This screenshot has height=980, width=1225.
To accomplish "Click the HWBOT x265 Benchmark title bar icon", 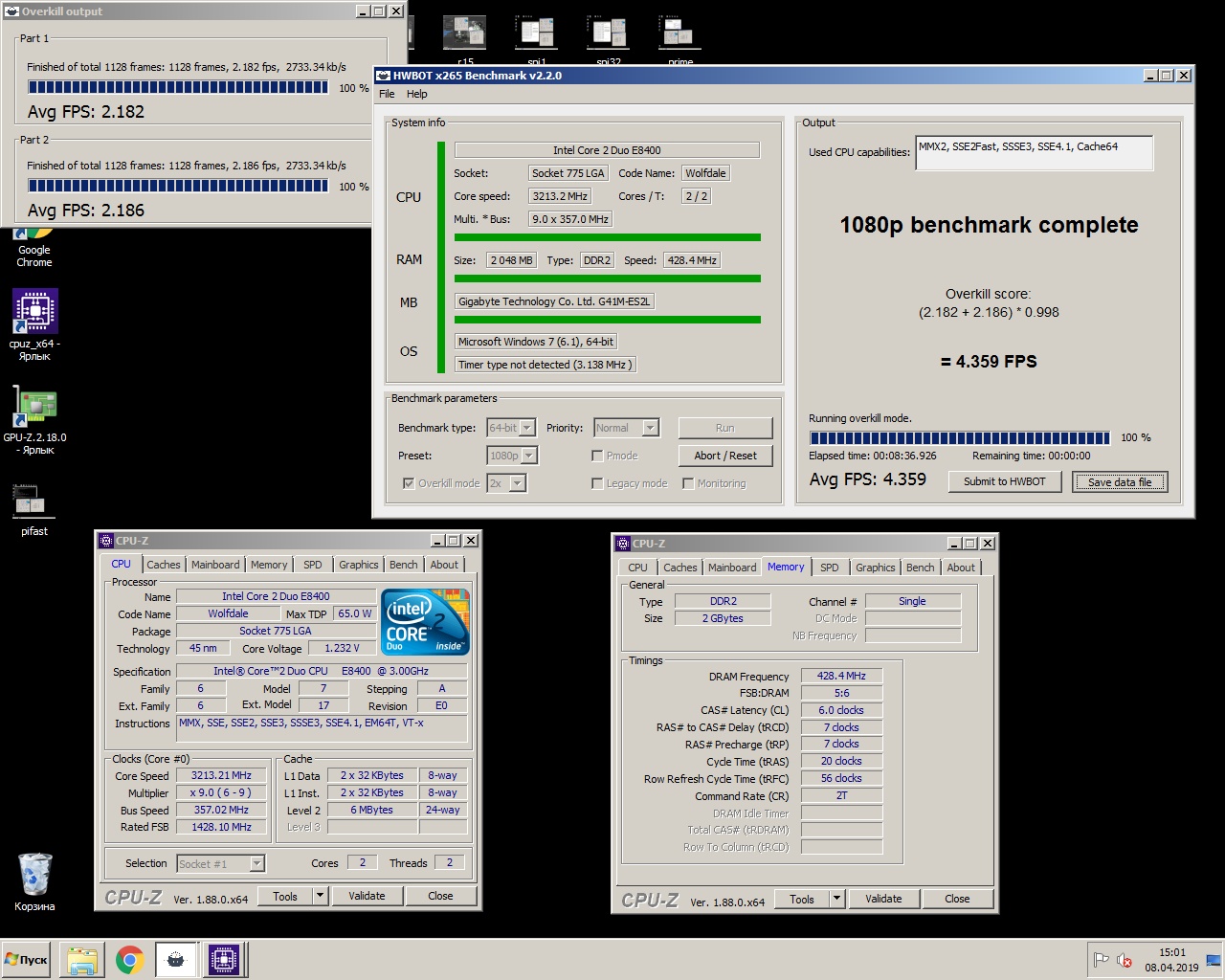I will point(383,76).
